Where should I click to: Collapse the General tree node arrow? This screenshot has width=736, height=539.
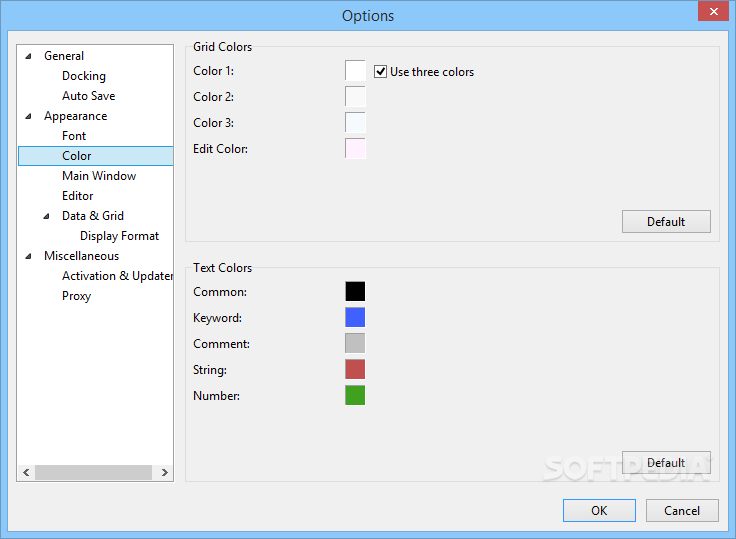(x=29, y=56)
